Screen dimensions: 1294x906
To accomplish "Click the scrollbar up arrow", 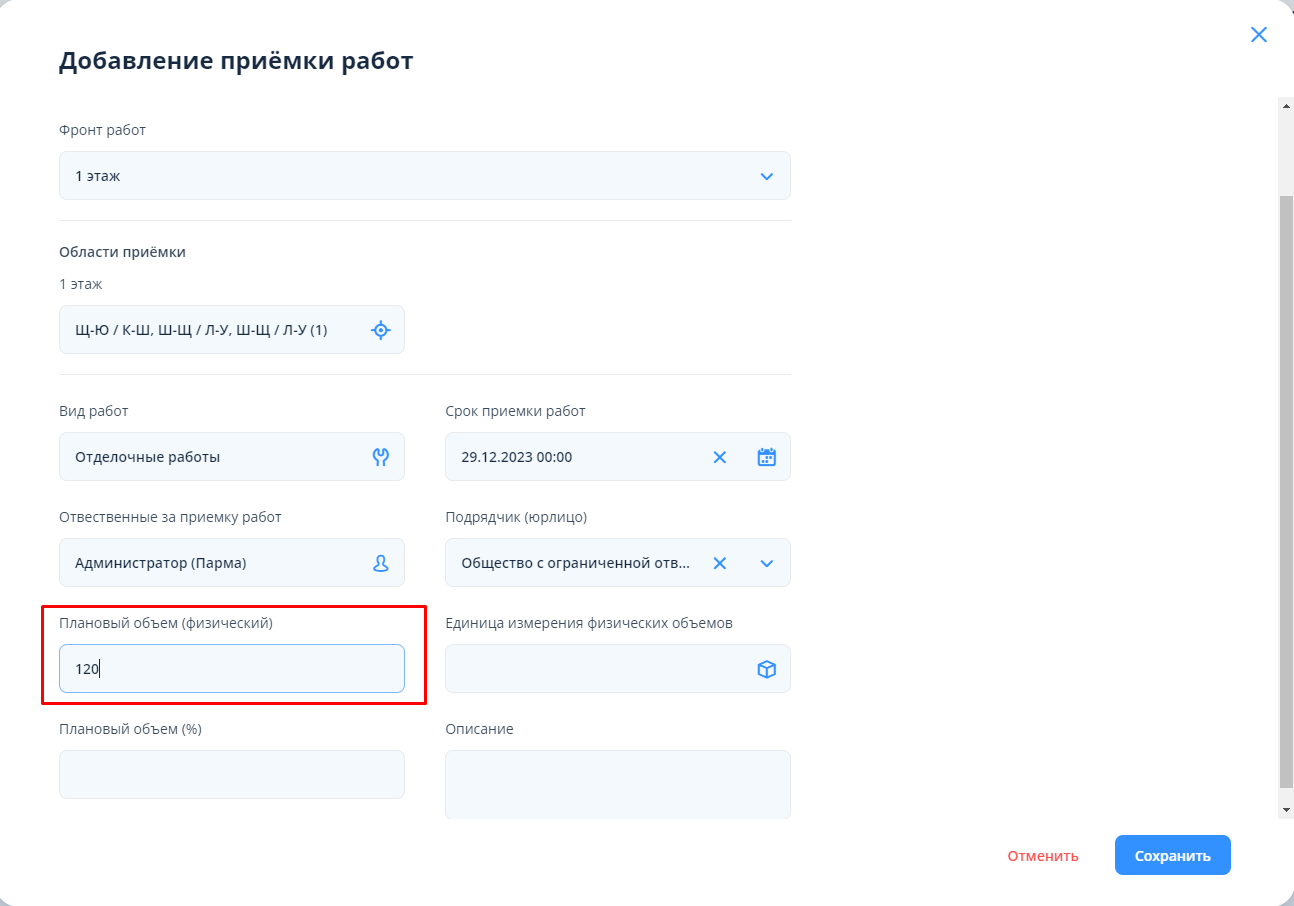I will [1286, 105].
